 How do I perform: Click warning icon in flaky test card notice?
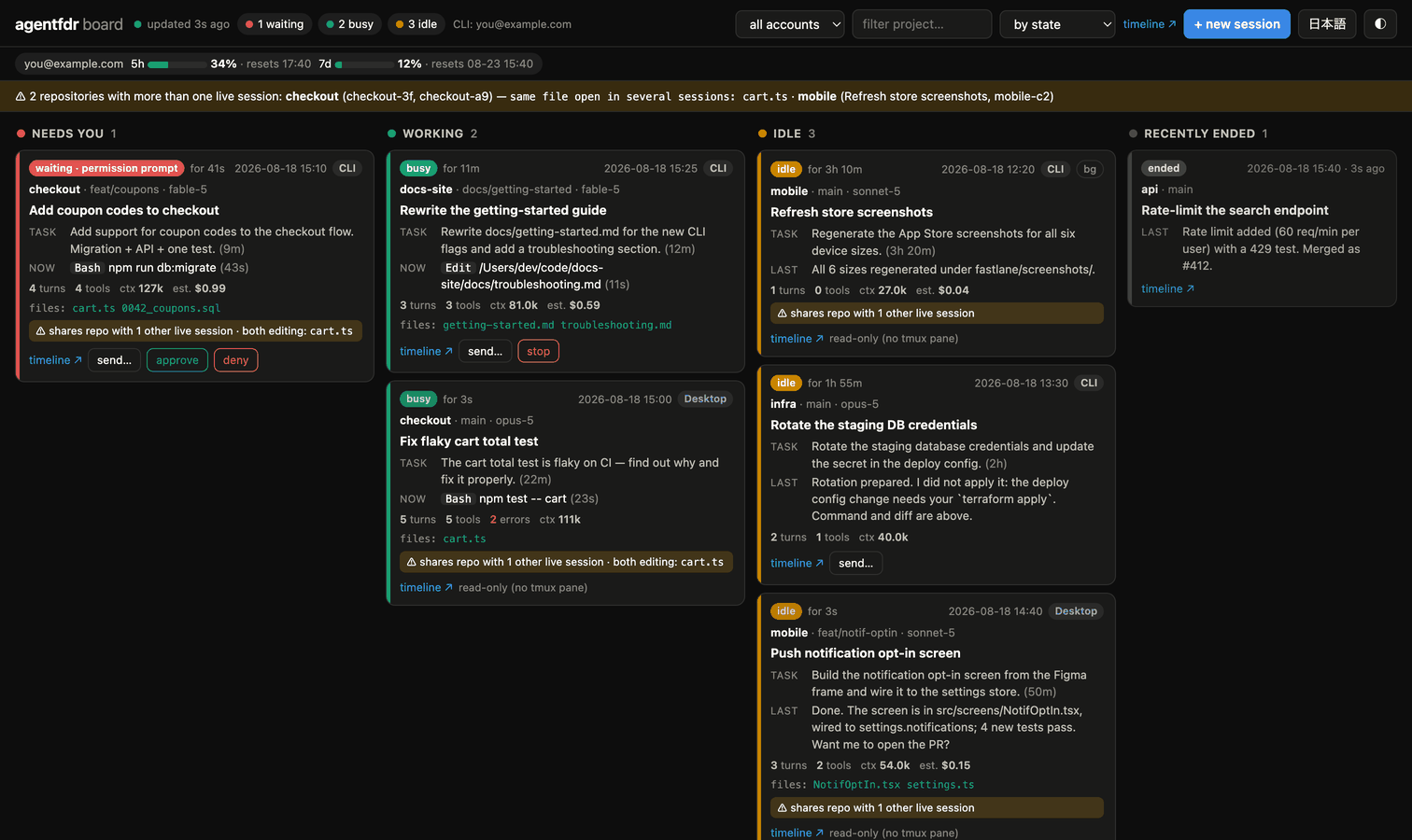412,562
